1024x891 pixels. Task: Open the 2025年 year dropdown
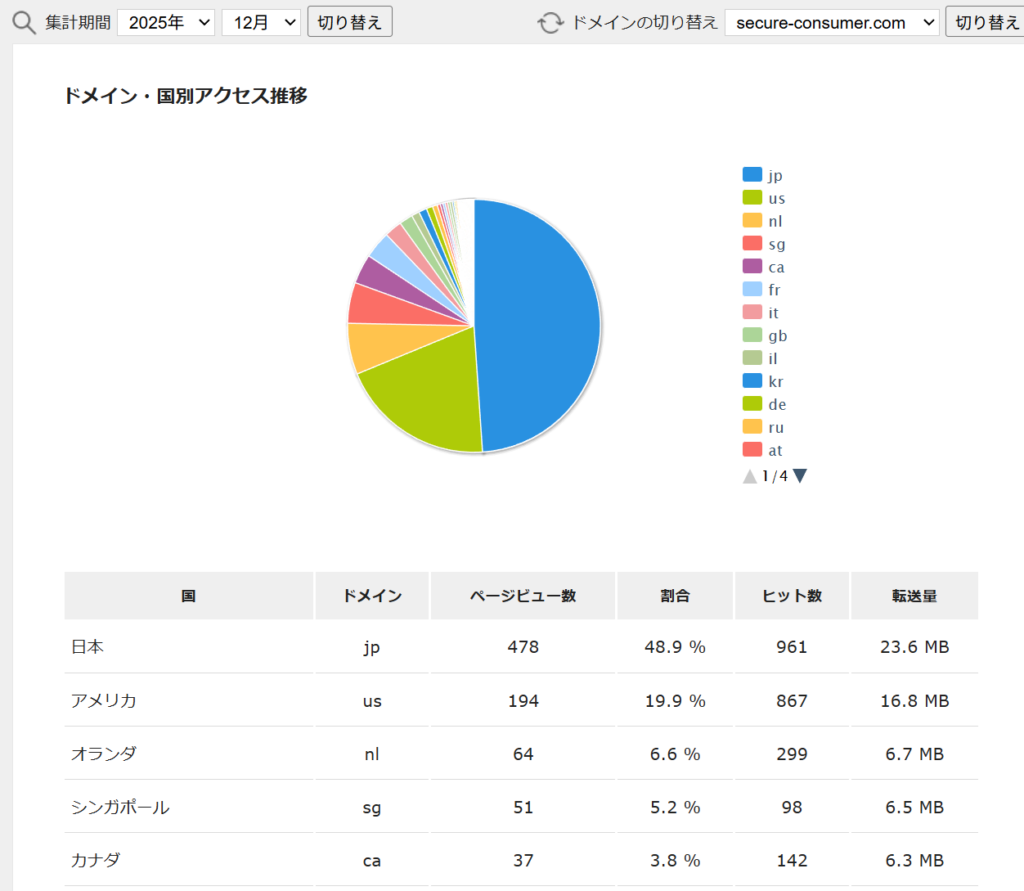(x=166, y=22)
